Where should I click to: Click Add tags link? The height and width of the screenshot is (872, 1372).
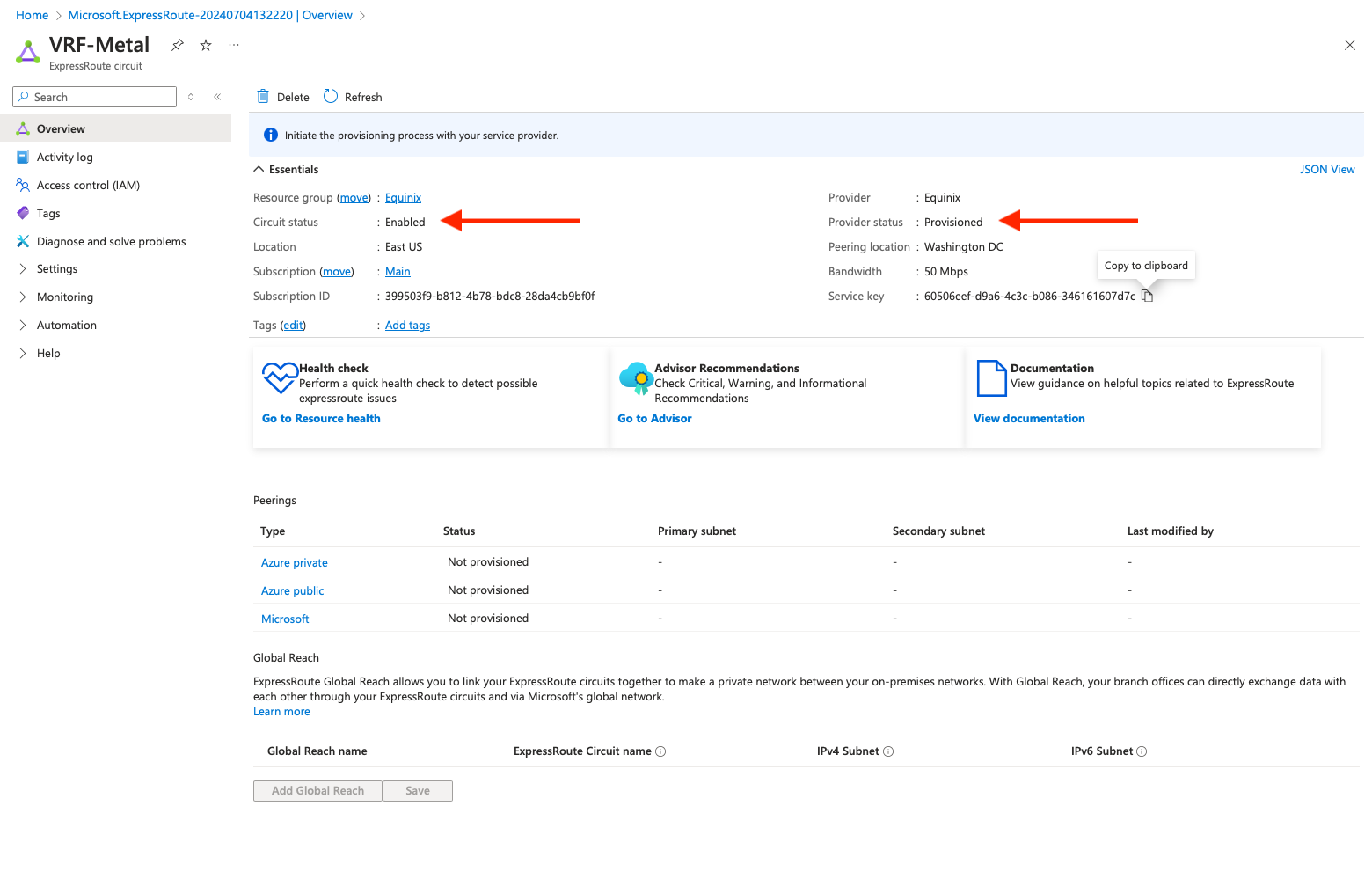tap(407, 325)
